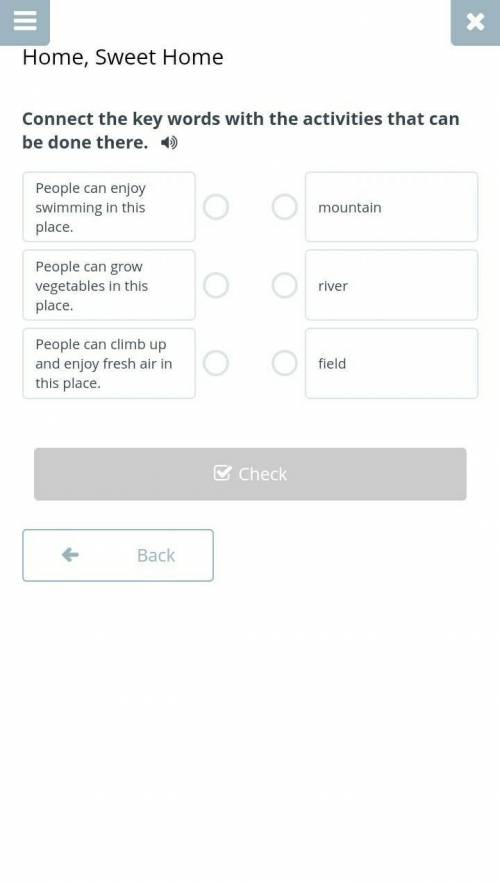Click the 'People can grow vegetables' box
Screen dimensions: 500x883
(109, 285)
